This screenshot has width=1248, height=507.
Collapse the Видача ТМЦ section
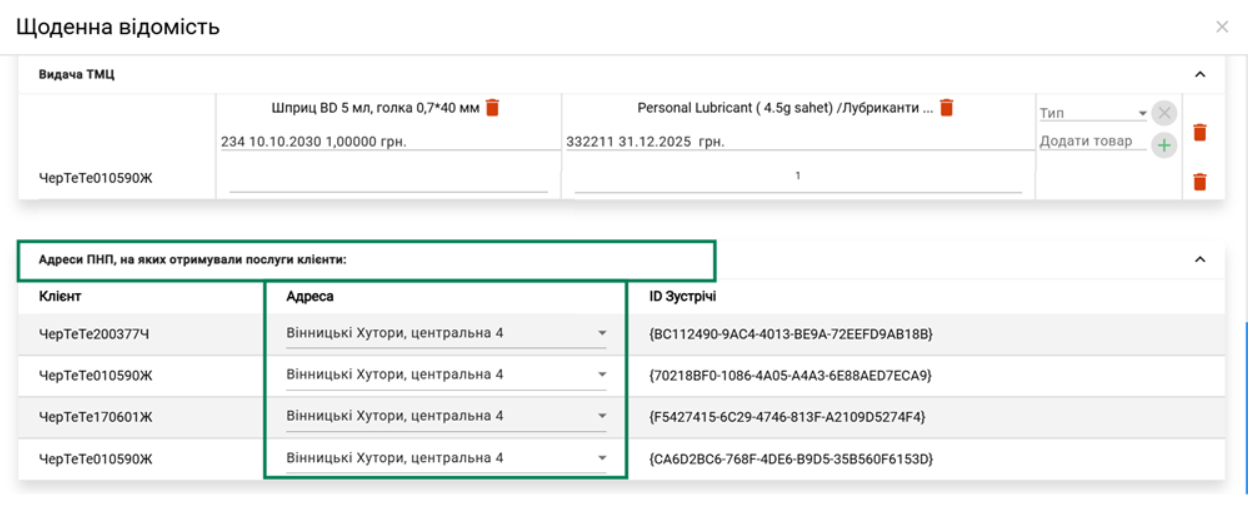point(1201,74)
